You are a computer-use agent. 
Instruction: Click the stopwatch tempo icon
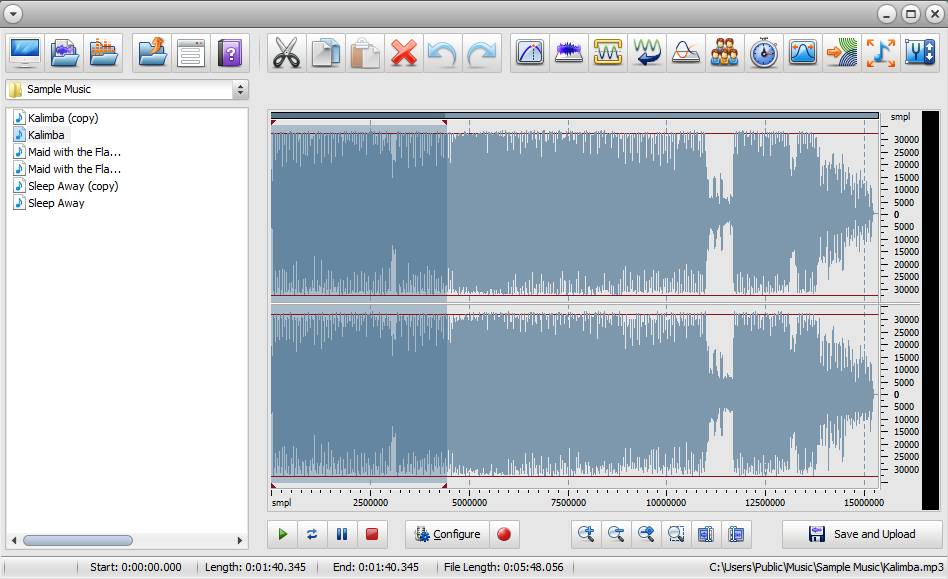coord(764,53)
